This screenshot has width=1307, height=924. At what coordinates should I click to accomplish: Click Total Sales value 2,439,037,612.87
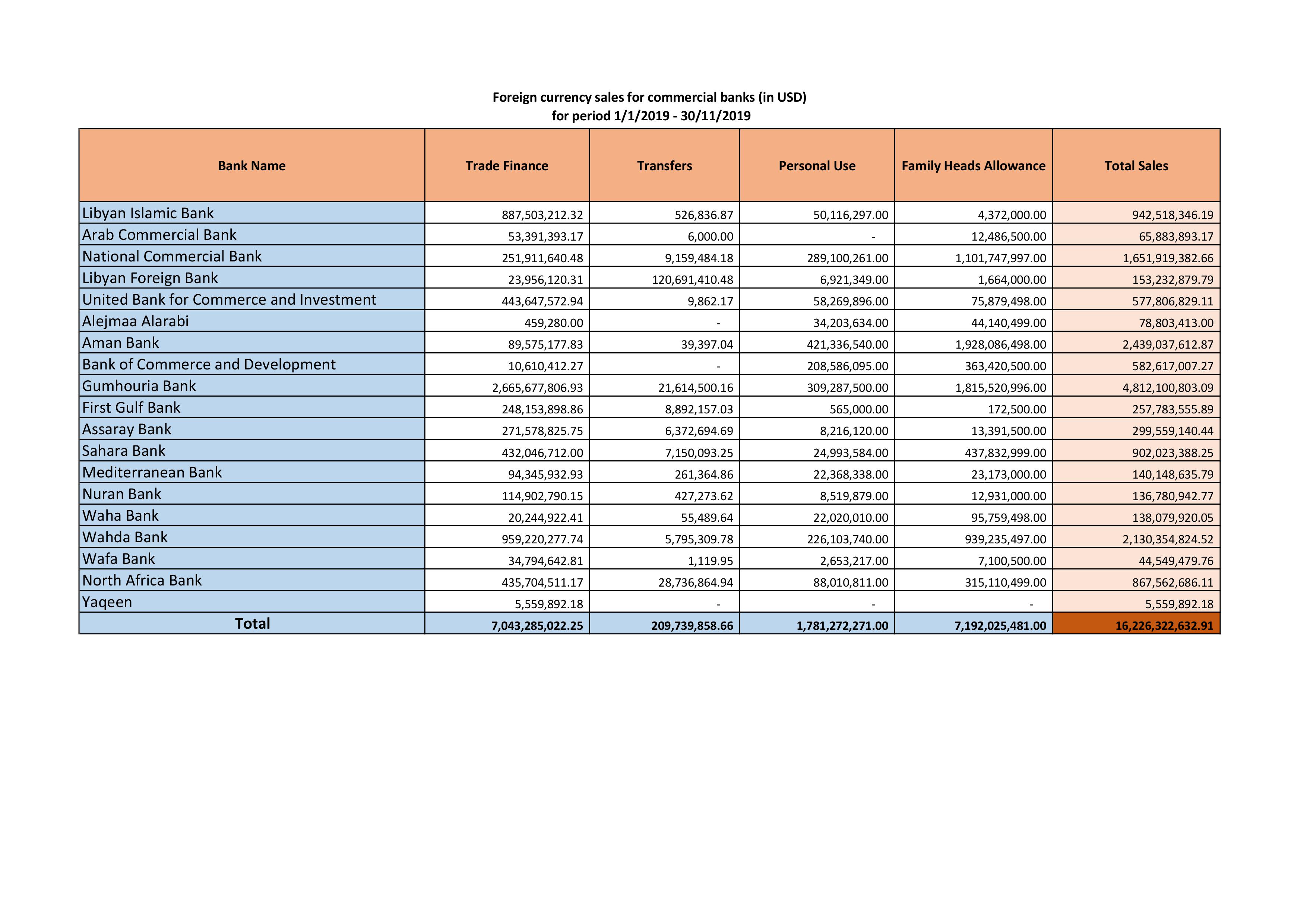[x=1168, y=345]
